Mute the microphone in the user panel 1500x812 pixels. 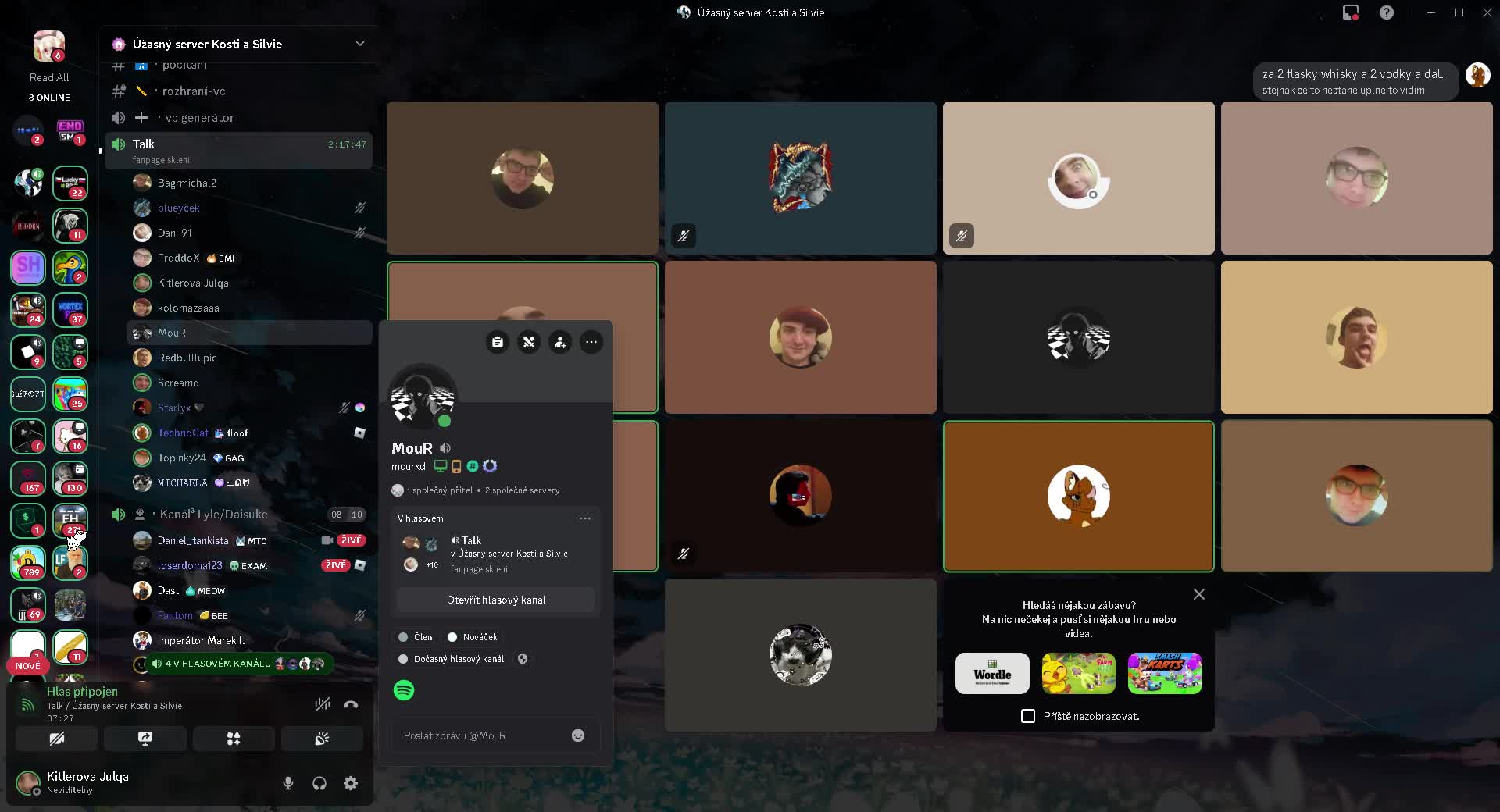(x=288, y=783)
